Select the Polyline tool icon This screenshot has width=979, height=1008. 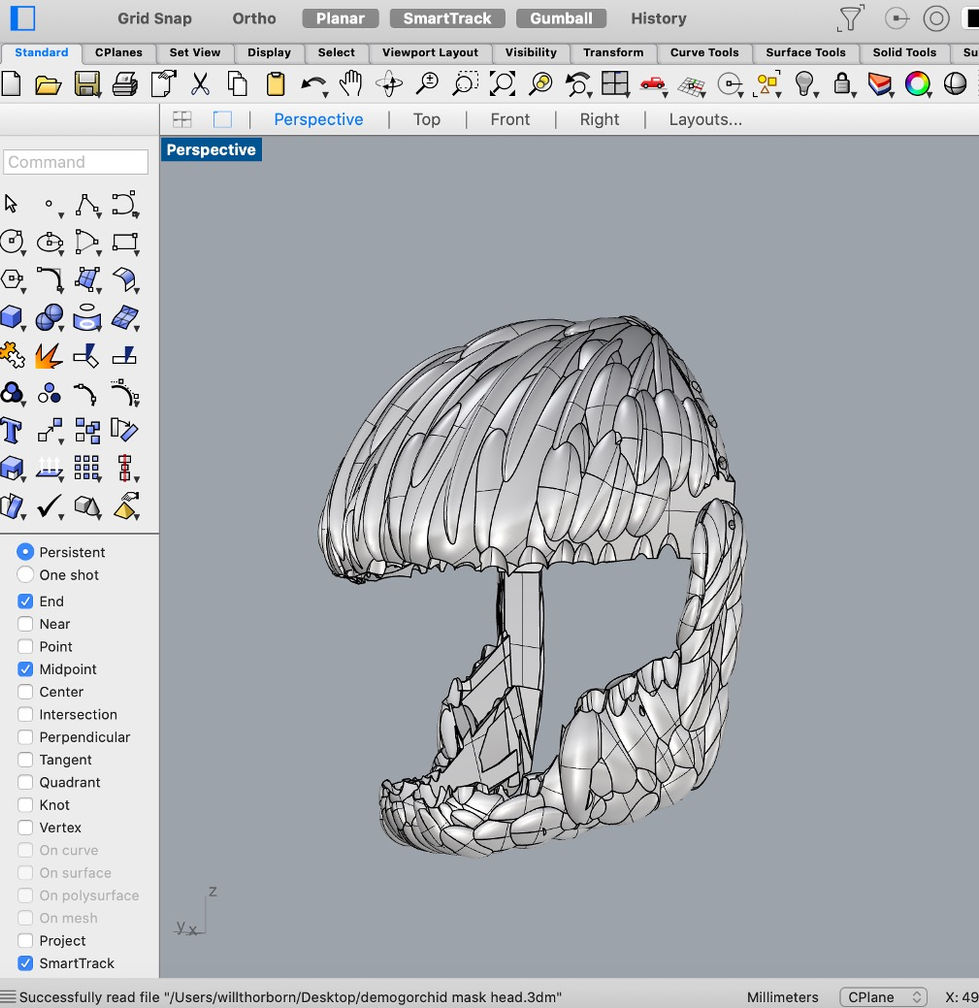click(x=87, y=204)
